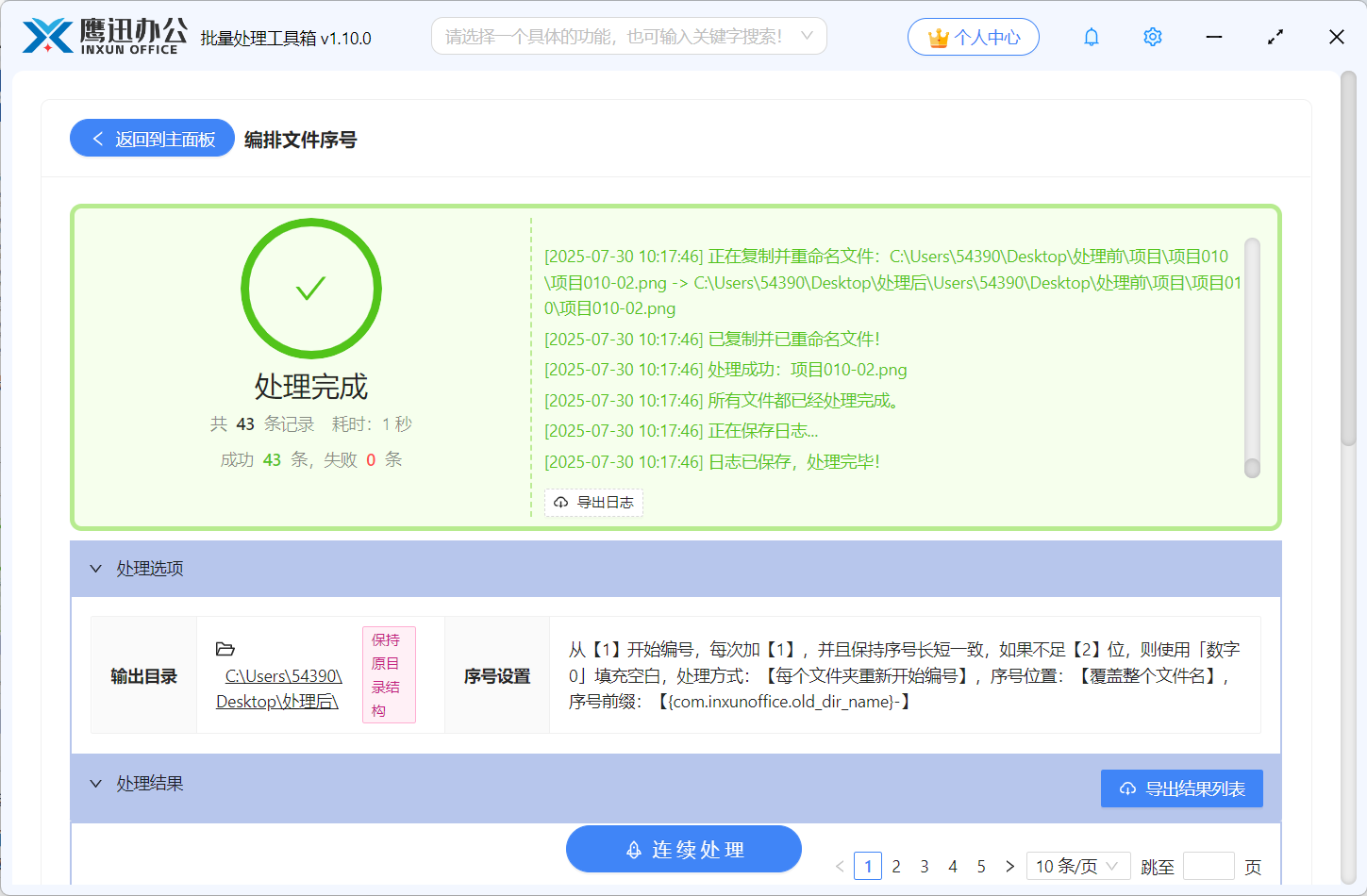Viewport: 1367px width, 896px height.
Task: Open settings via the gear icon
Action: [x=1152, y=37]
